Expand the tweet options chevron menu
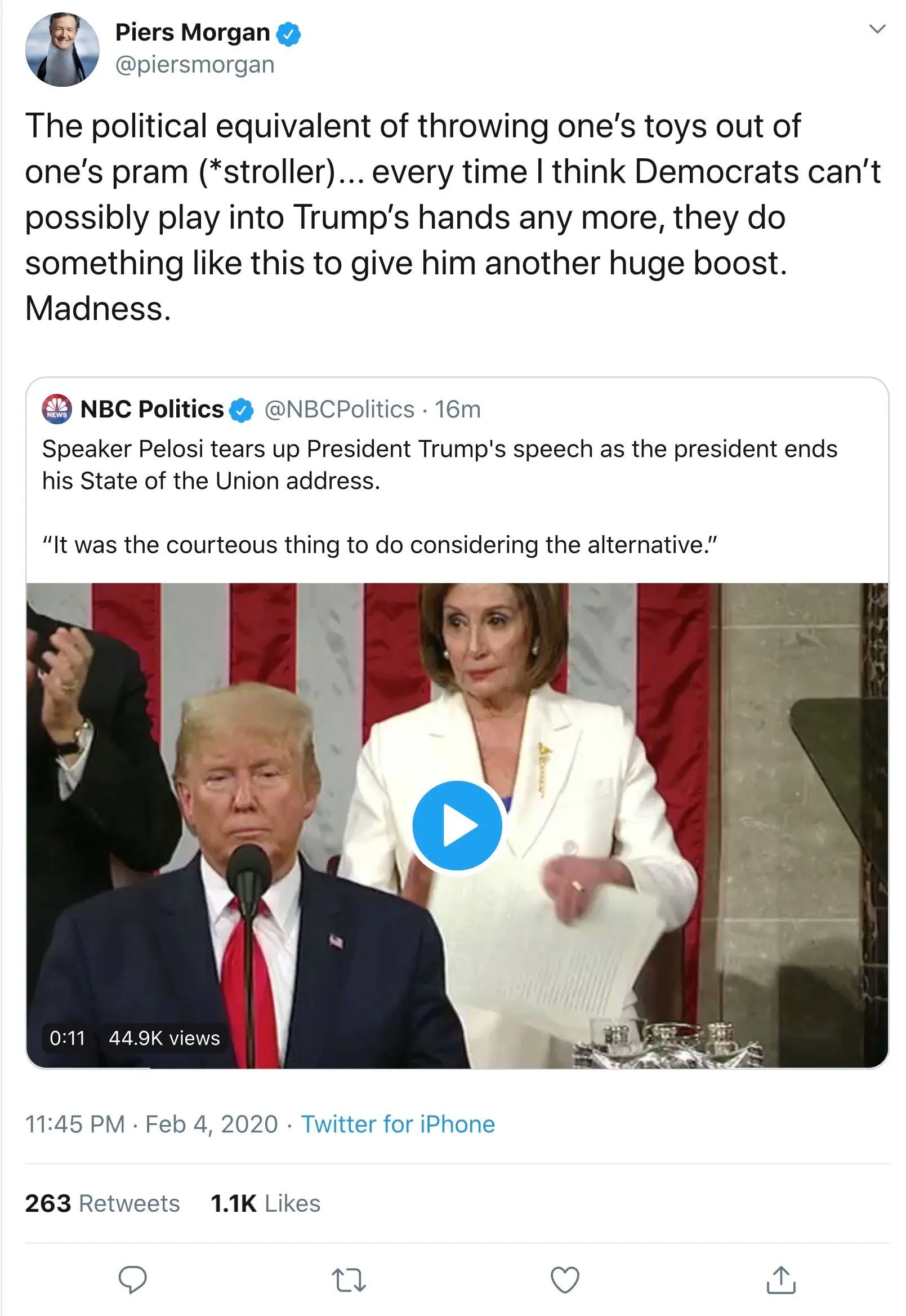906x1316 pixels. click(x=878, y=29)
